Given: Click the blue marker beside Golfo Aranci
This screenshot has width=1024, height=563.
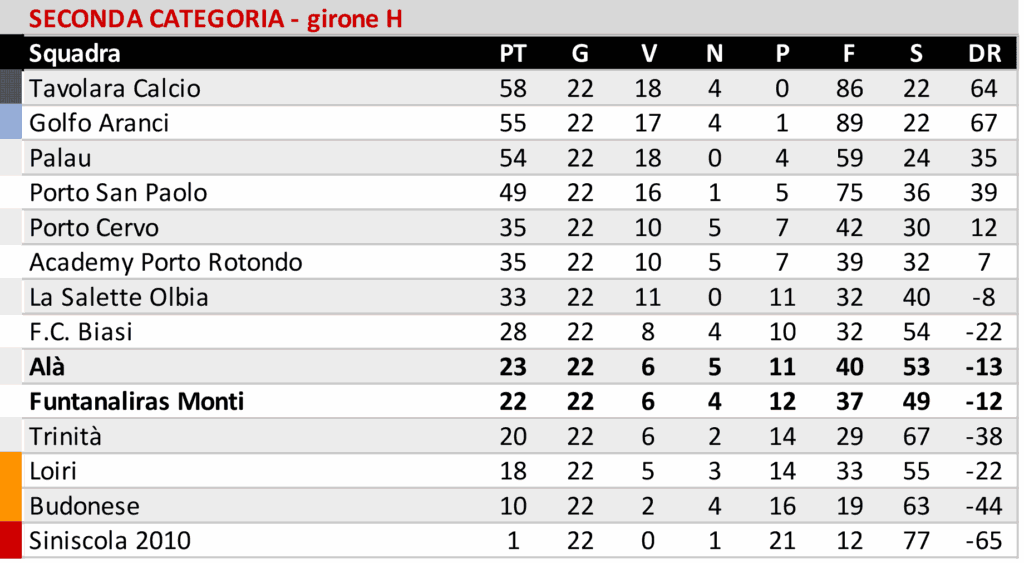Looking at the screenshot, I should [11, 123].
